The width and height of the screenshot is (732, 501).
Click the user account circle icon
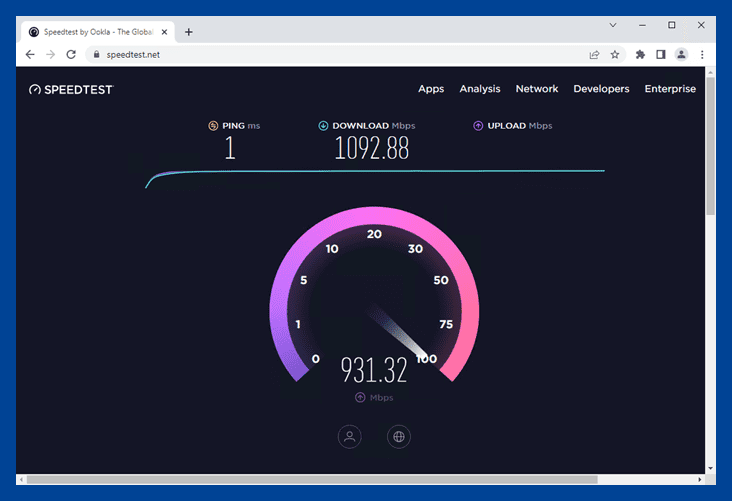pos(350,437)
